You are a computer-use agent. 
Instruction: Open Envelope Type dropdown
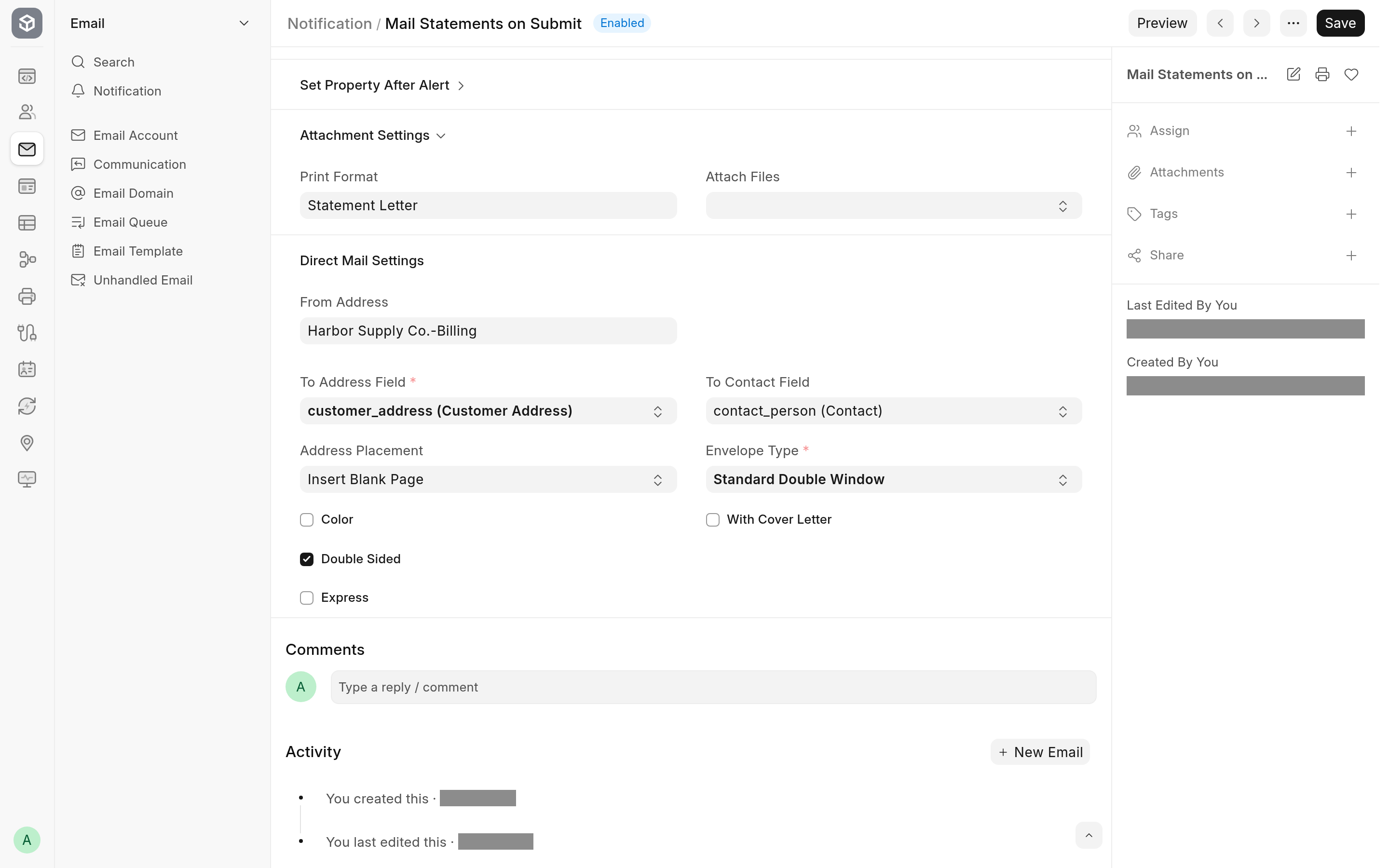pyautogui.click(x=894, y=479)
